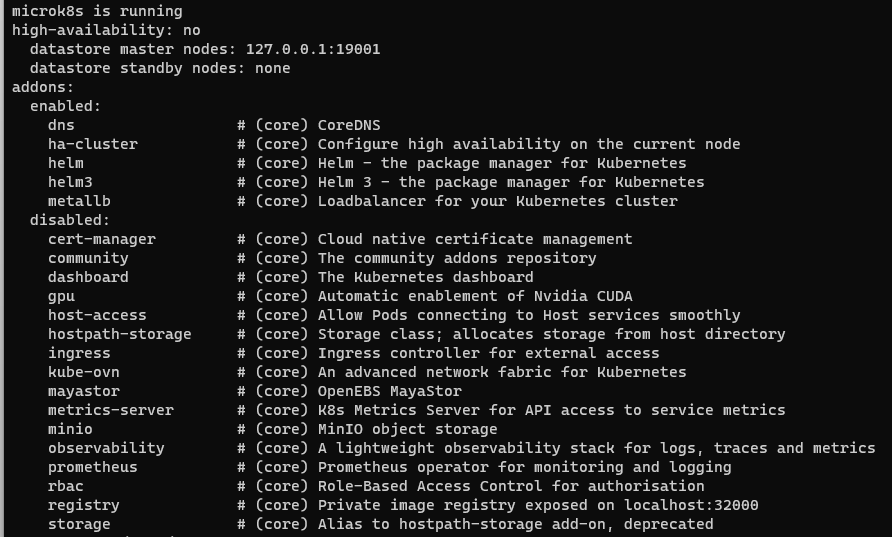Click the 'ingress' addon name
This screenshot has height=537, width=892.
click(79, 354)
